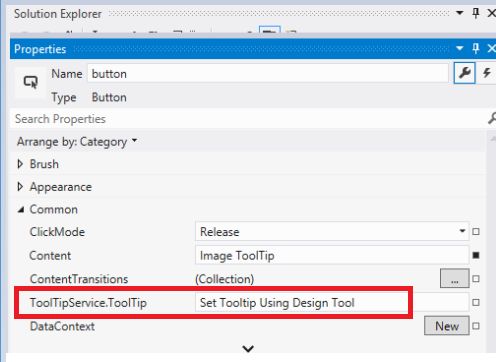Screen dimensions: 496x362
Task: Click the search magnifier icon
Action: pos(492,118)
